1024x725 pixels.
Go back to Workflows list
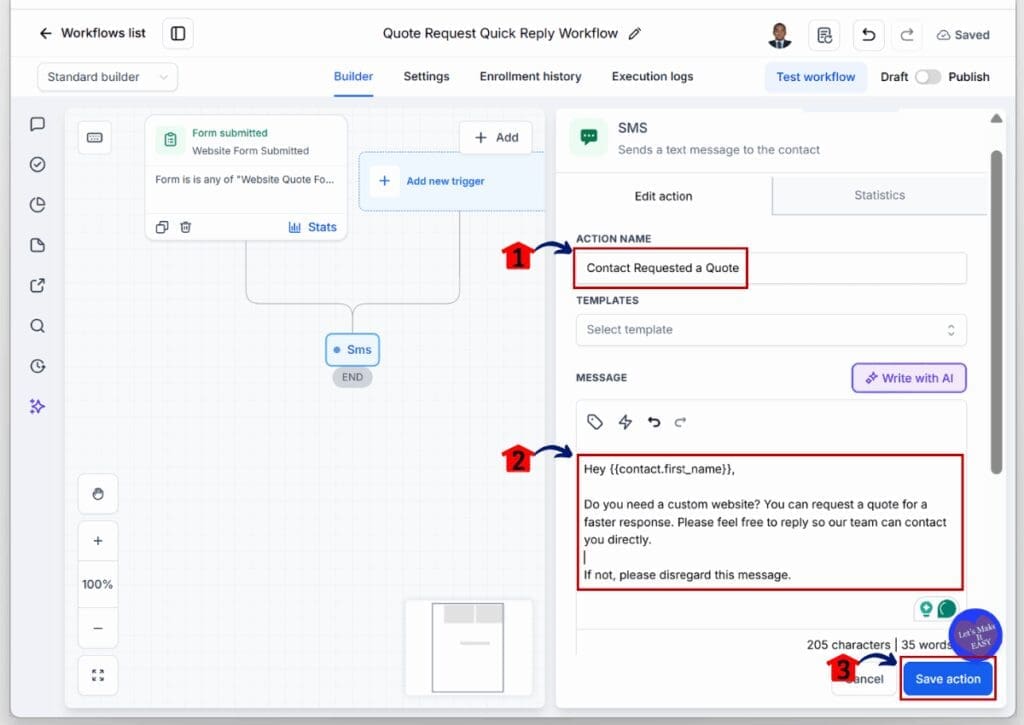[92, 33]
